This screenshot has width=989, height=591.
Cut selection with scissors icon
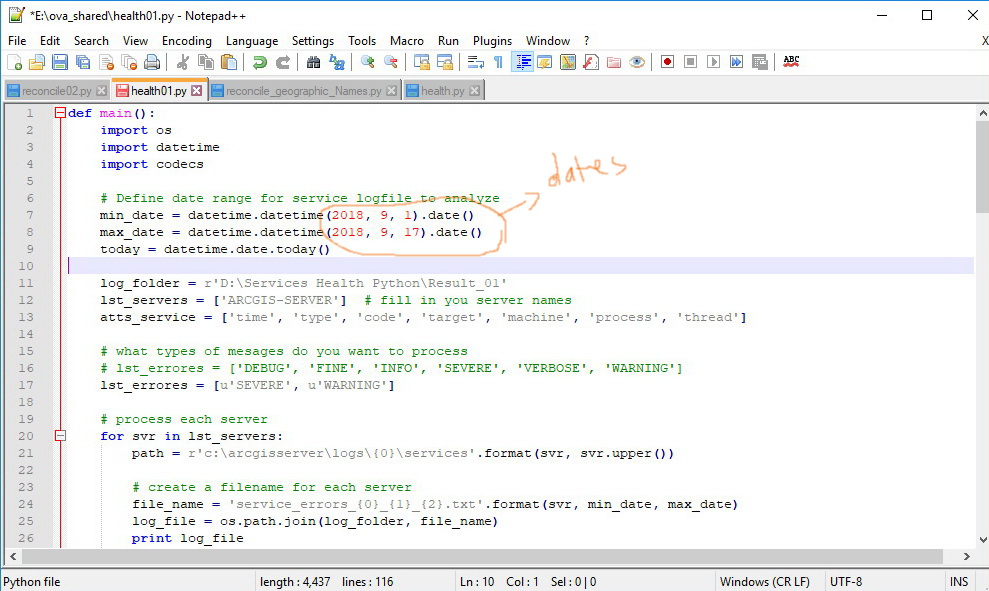click(183, 62)
